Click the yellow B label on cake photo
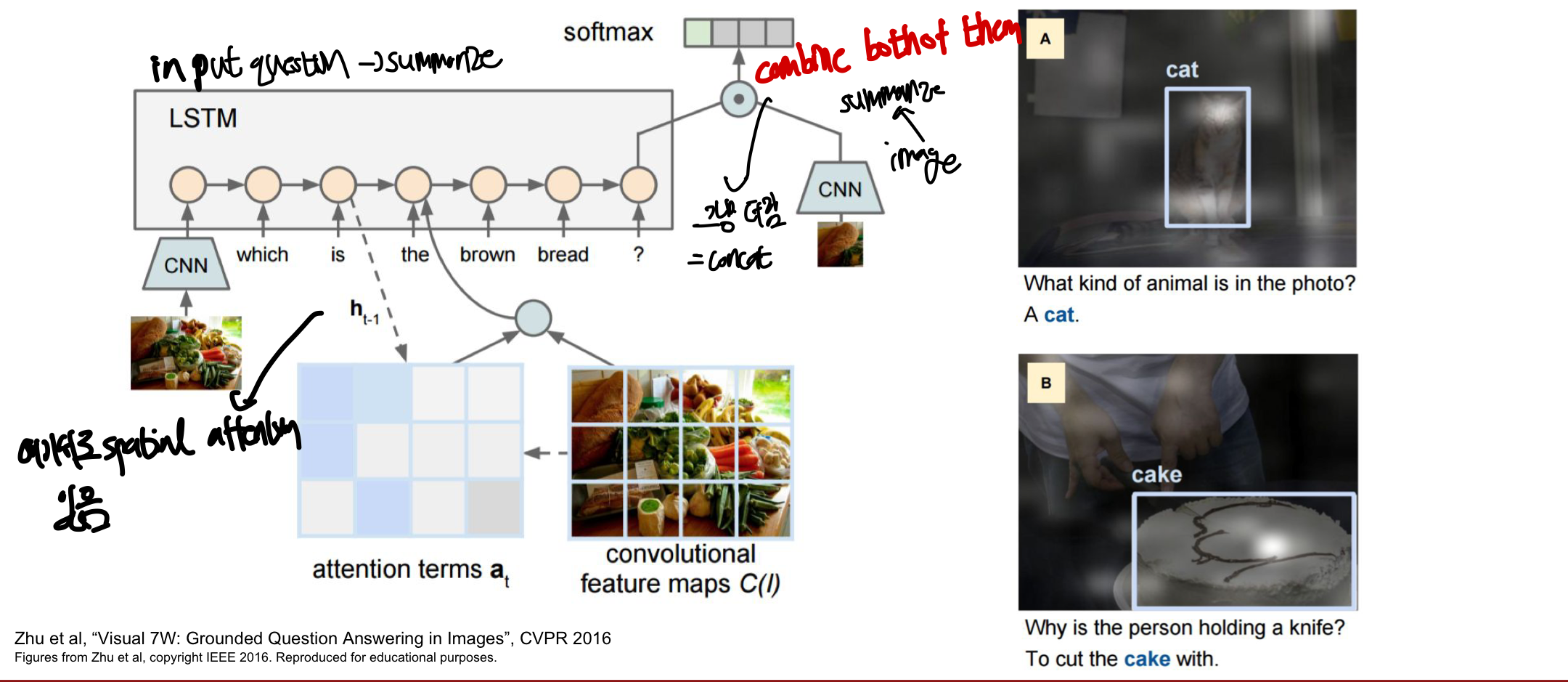Screen dimensions: 1568x682 click(1046, 383)
